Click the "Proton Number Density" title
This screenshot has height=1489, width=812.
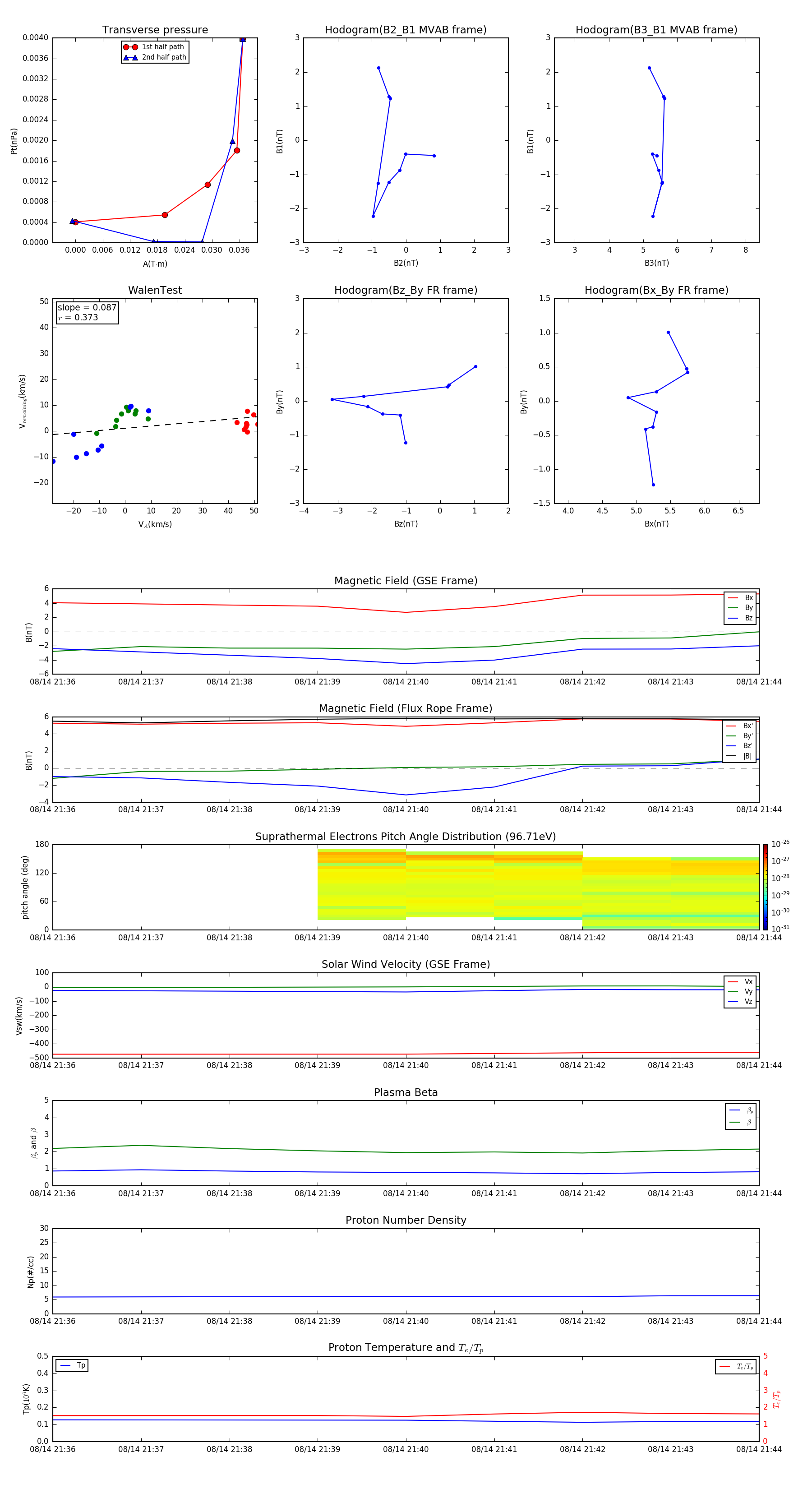pyautogui.click(x=406, y=1220)
